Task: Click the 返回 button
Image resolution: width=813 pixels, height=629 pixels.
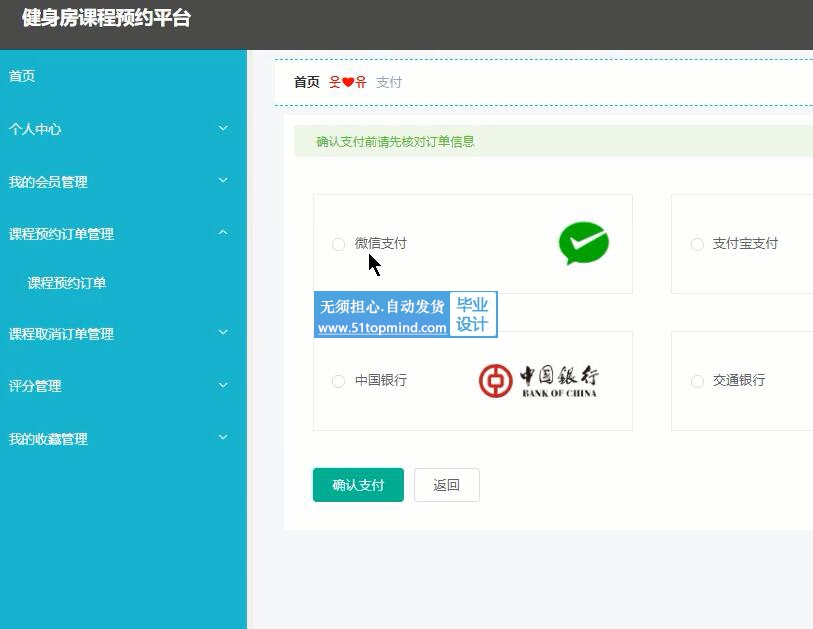Action: [x=446, y=485]
